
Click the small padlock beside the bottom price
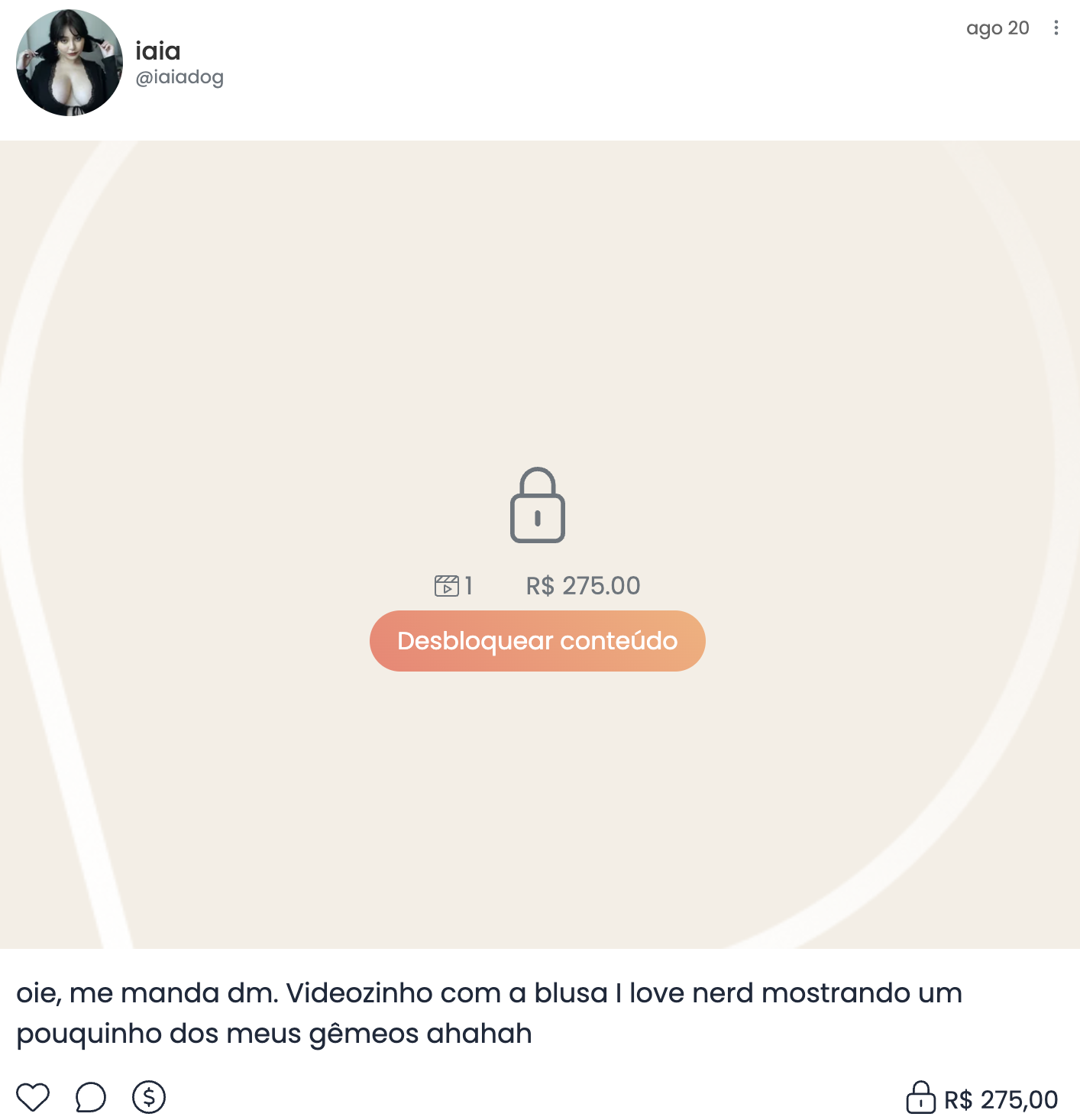(x=920, y=1097)
